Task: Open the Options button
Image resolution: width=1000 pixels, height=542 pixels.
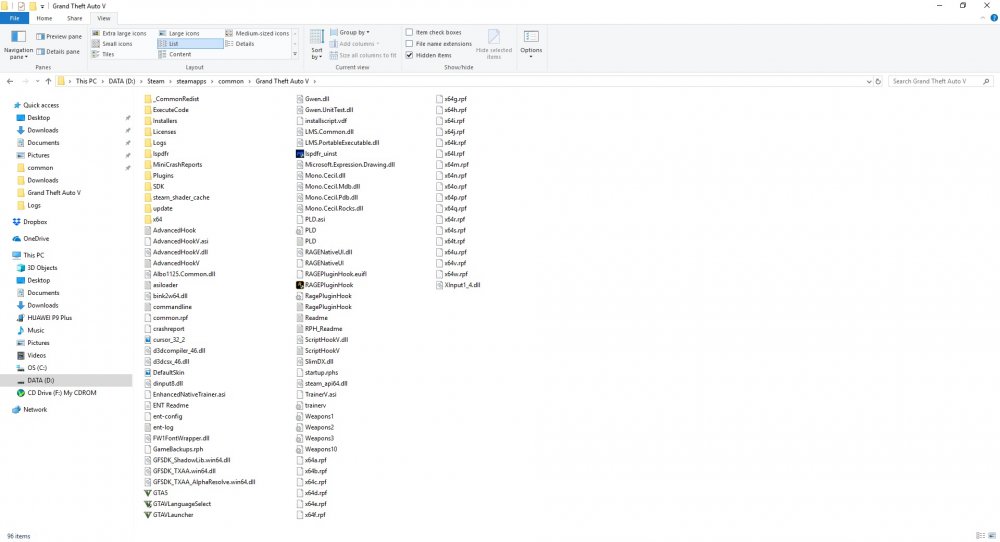Action: coord(531,44)
